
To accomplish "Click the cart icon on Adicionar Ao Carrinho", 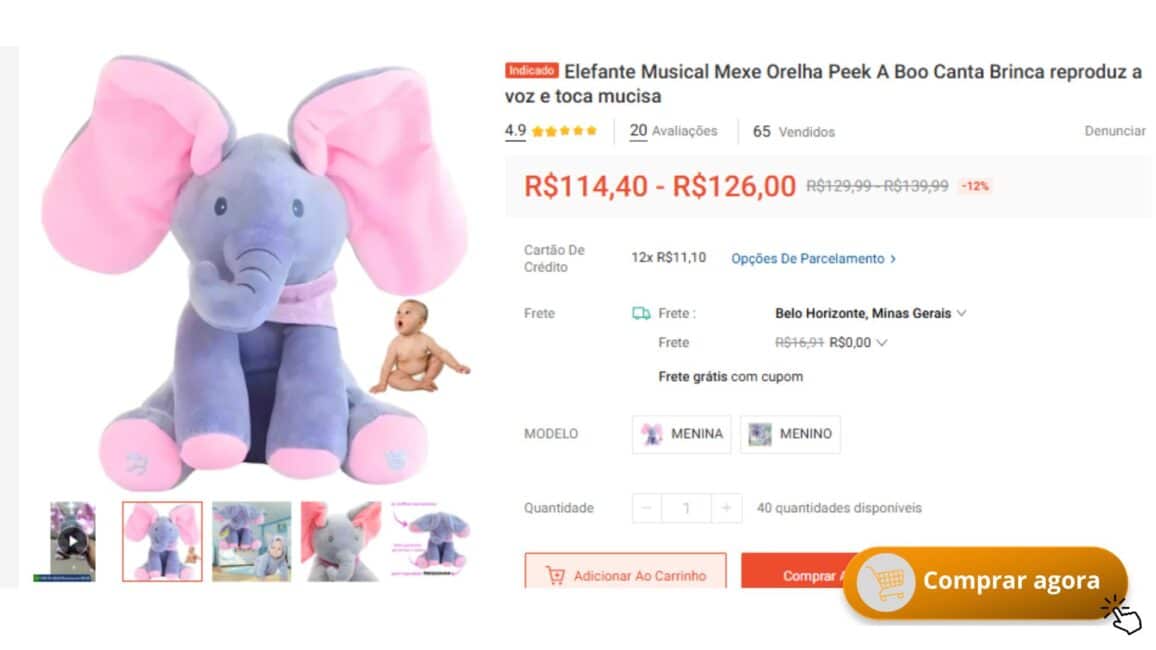I will (x=555, y=576).
